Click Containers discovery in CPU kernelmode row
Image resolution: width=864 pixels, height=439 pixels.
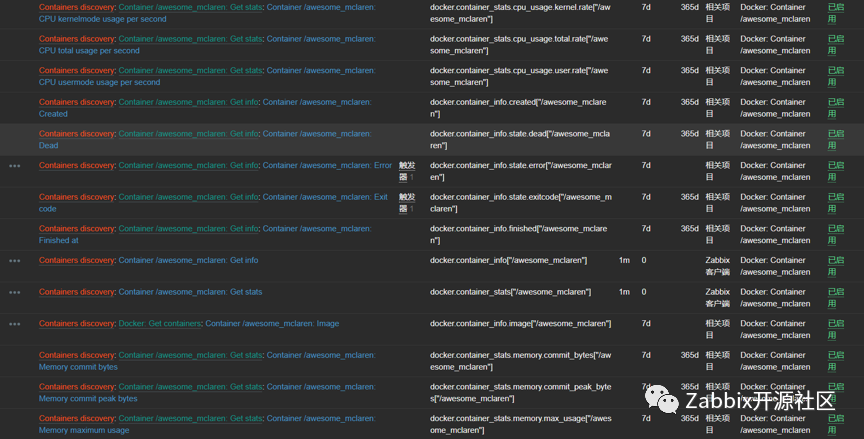coord(77,7)
